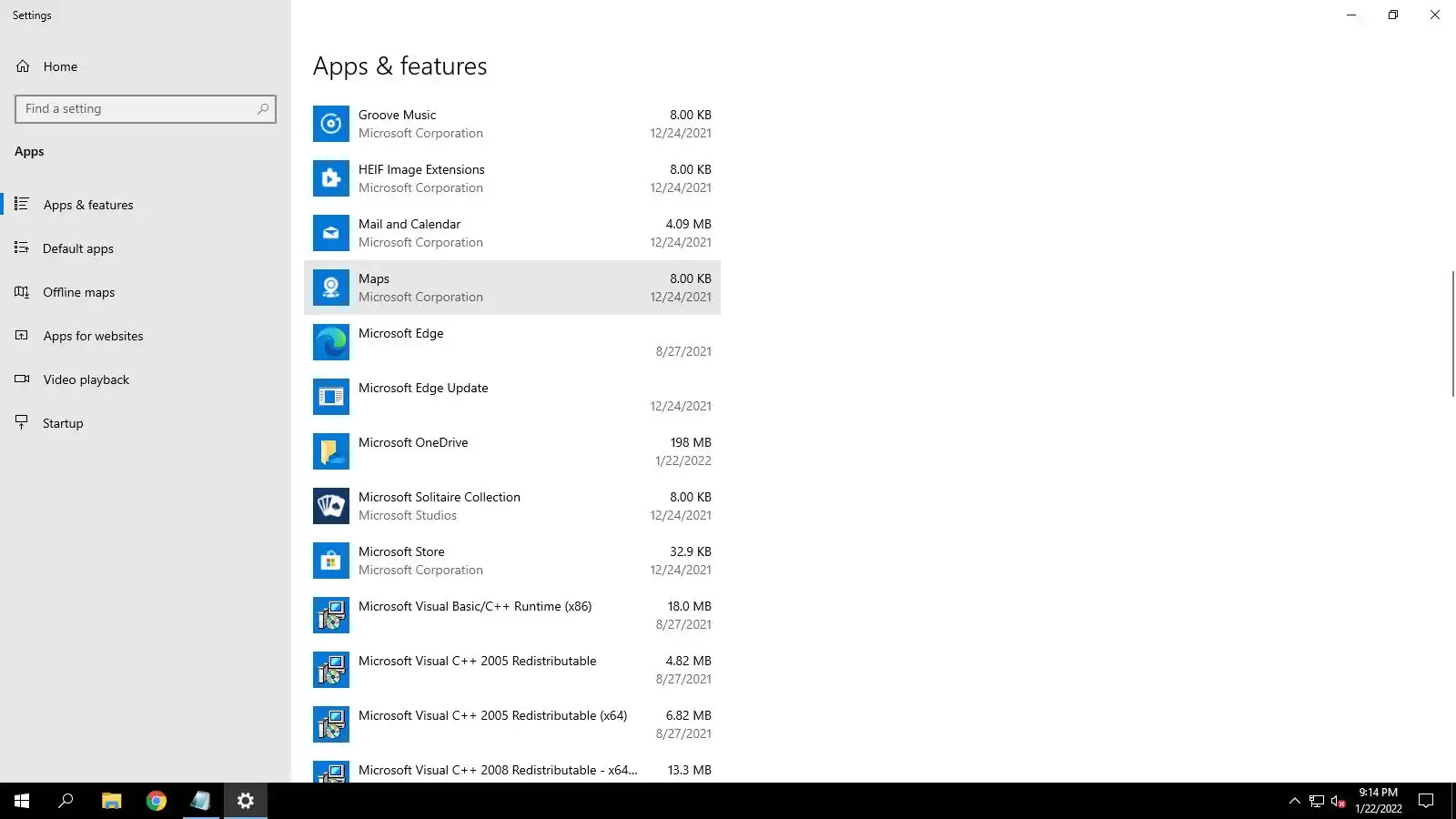Click the Apps for websites sidebar icon
This screenshot has height=819, width=1456.
tap(22, 335)
